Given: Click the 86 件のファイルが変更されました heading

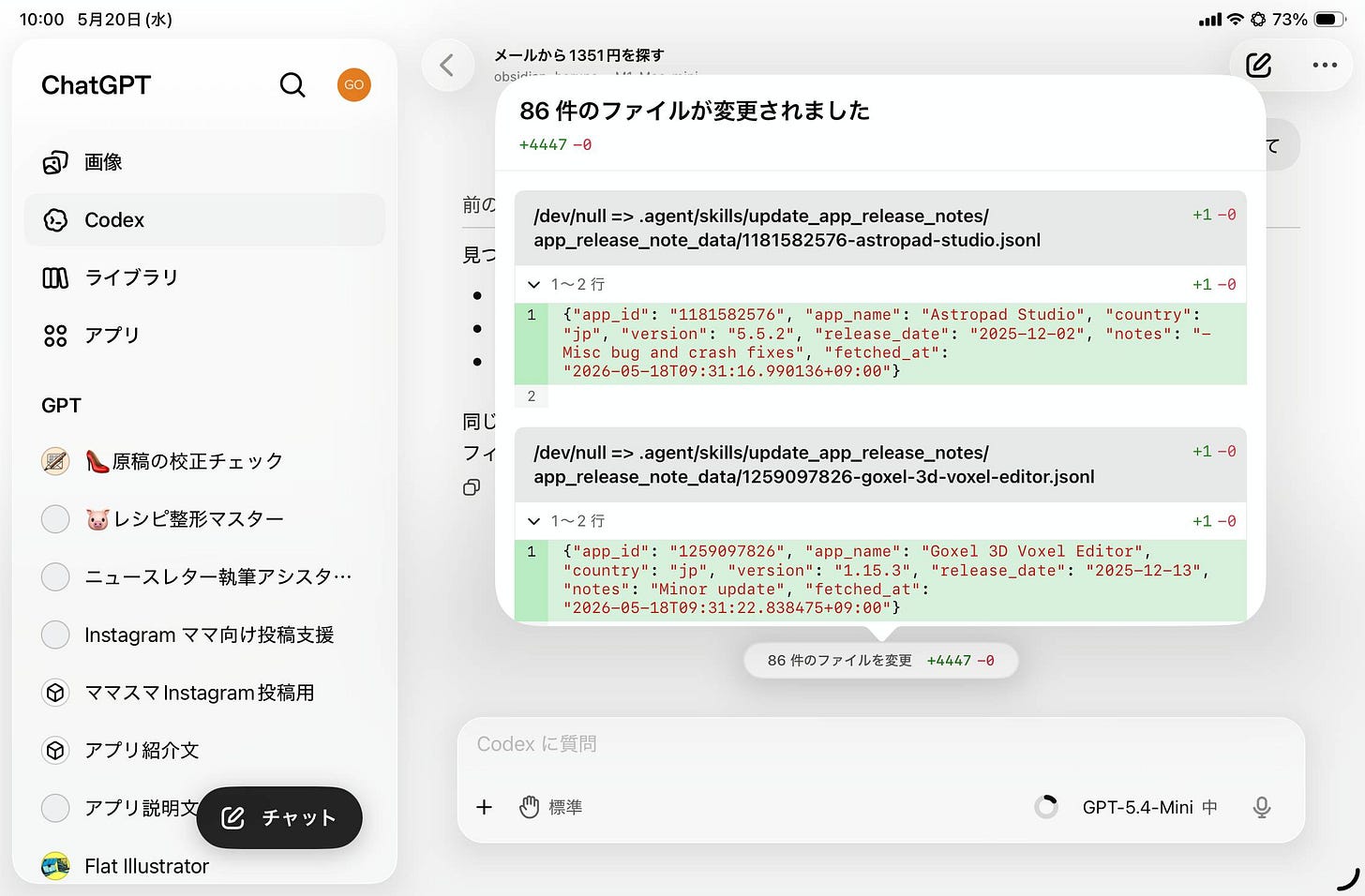Looking at the screenshot, I should coord(695,111).
